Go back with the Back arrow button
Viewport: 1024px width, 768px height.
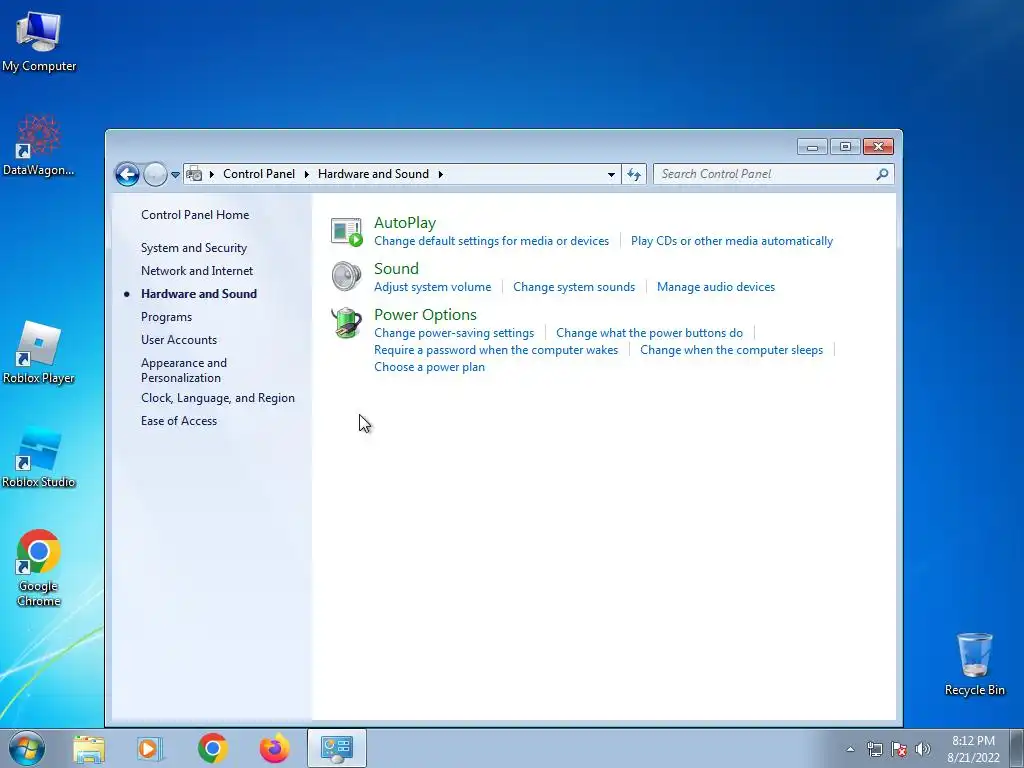(x=127, y=174)
